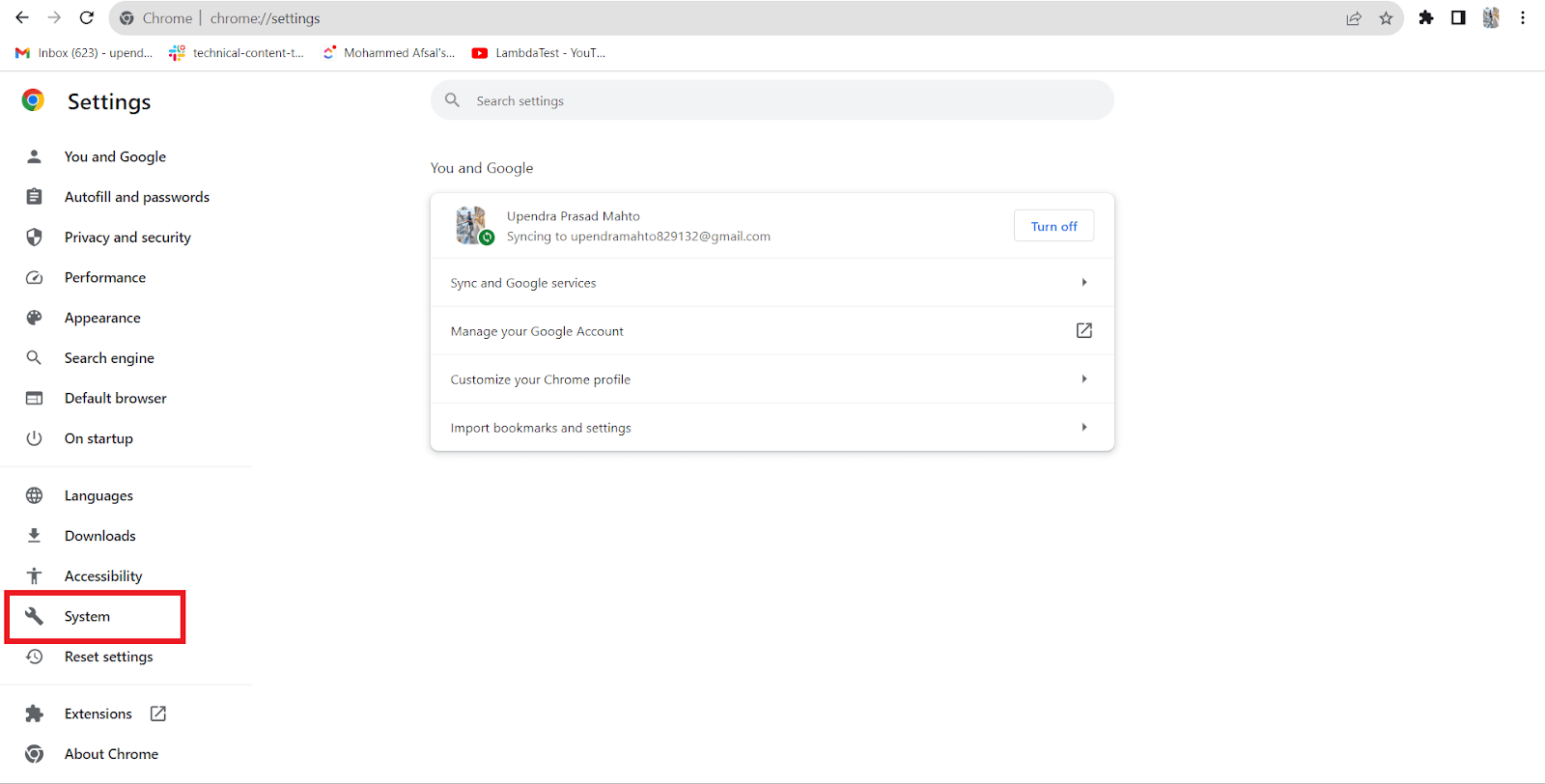Open the LambdaTest YouTube bookmark

[539, 53]
